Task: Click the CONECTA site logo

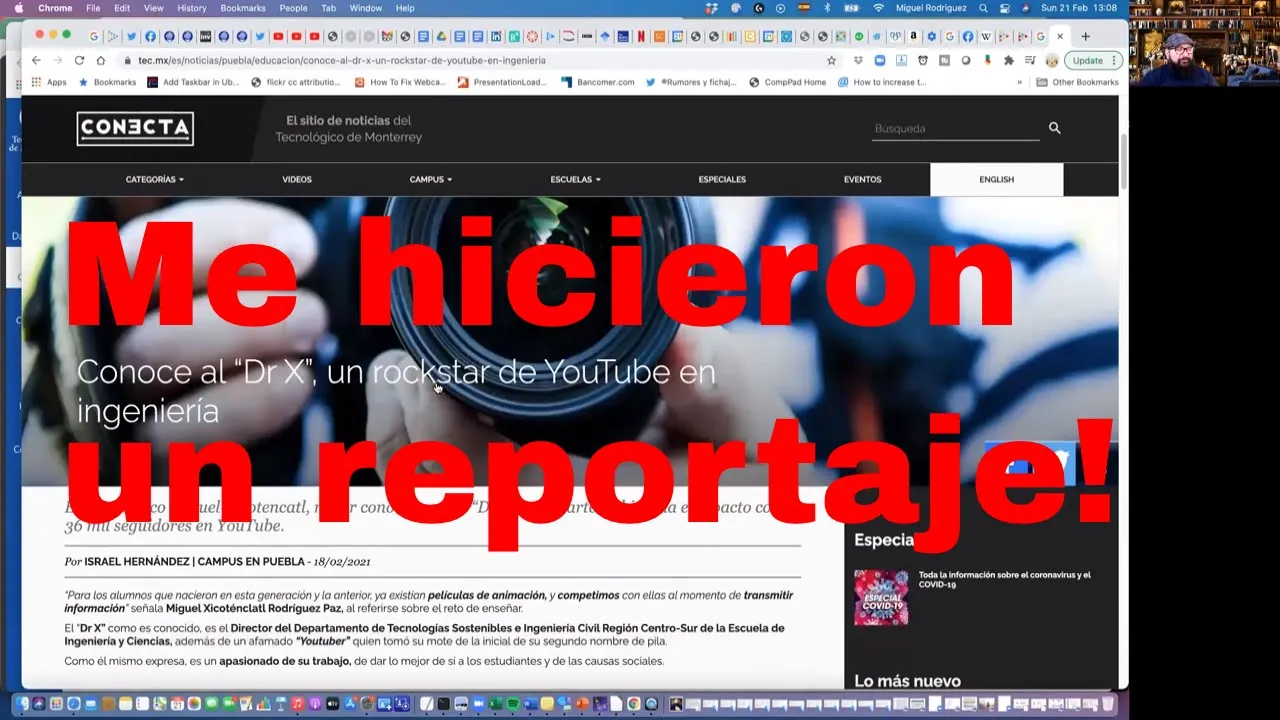Action: click(x=135, y=128)
